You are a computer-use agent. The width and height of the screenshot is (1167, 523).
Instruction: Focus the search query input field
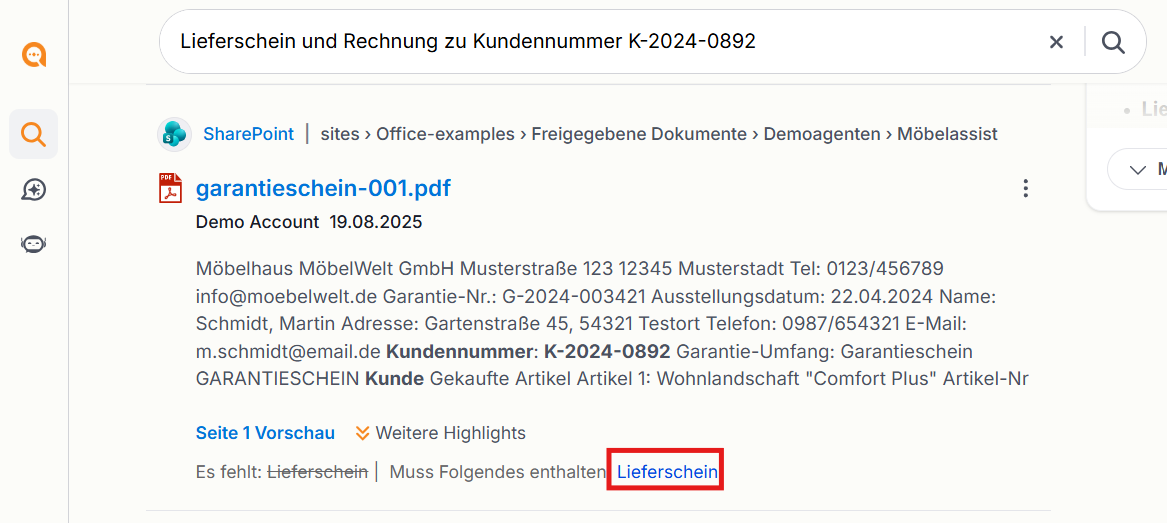[603, 42]
